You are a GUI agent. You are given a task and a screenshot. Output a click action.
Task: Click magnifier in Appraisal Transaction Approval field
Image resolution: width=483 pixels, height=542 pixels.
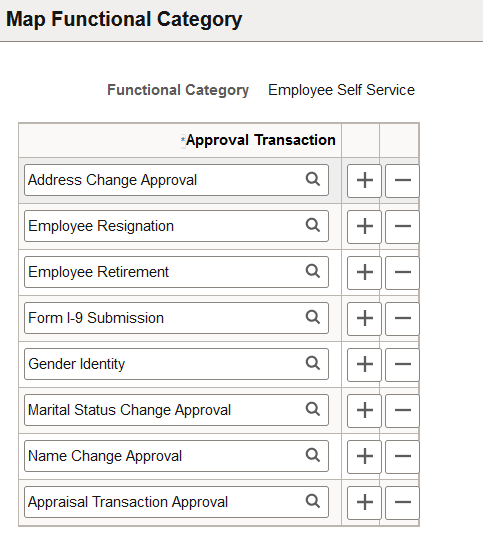313,502
